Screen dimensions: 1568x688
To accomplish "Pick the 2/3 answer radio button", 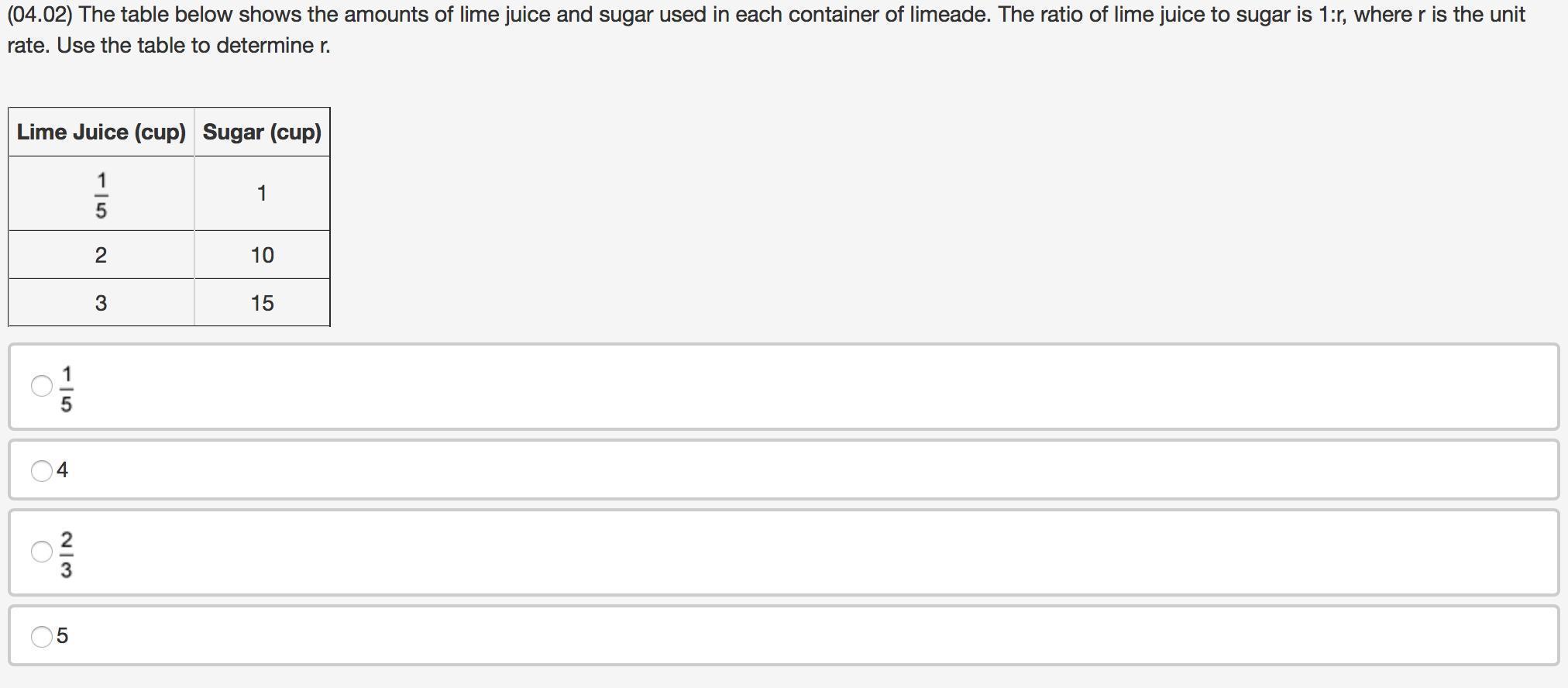I will (41, 552).
